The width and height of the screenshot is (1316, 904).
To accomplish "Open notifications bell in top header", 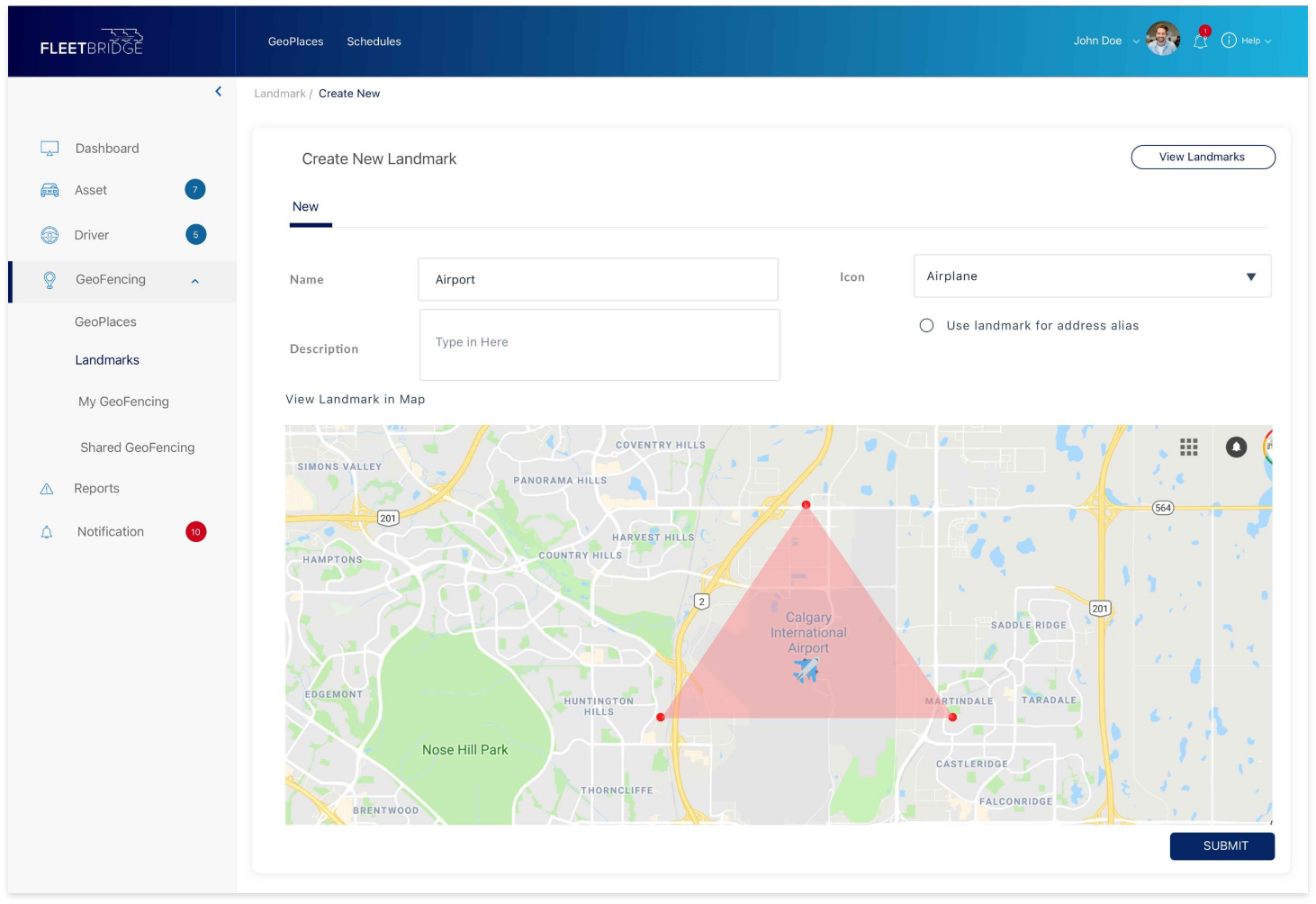I will coord(1200,41).
